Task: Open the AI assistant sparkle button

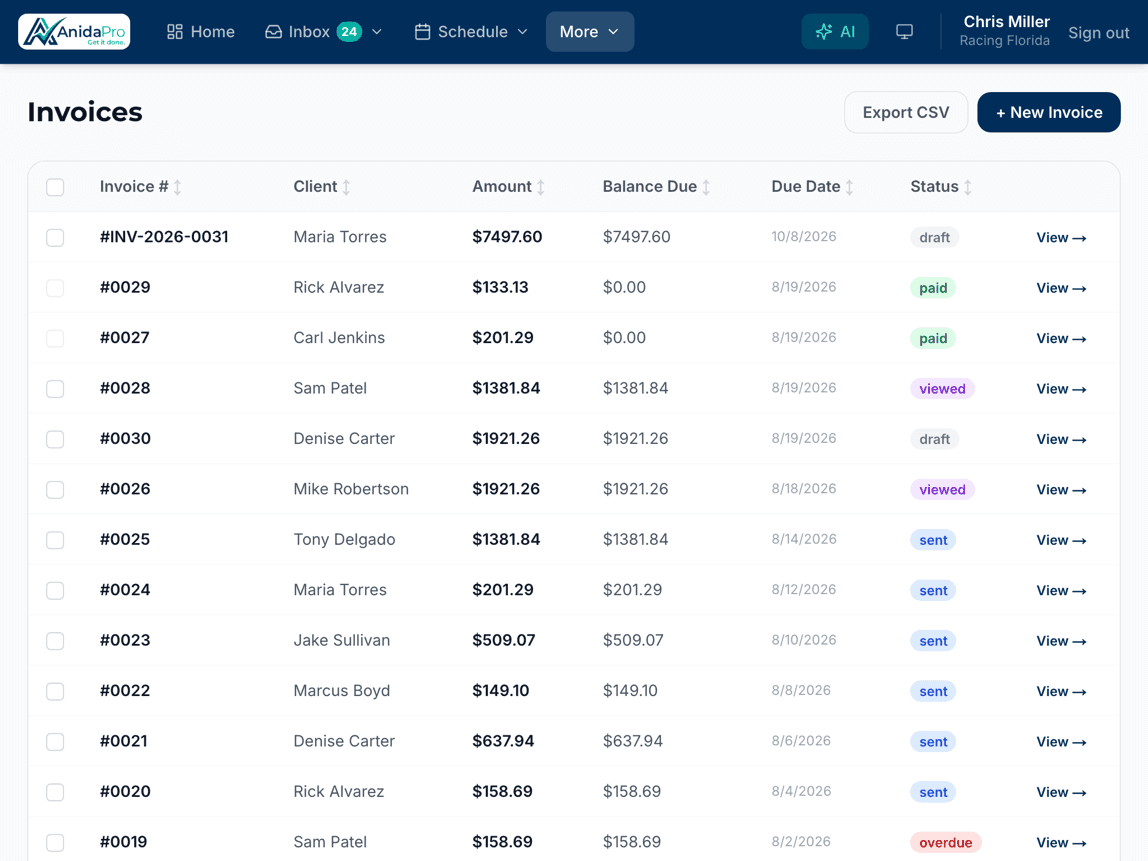Action: click(x=835, y=31)
